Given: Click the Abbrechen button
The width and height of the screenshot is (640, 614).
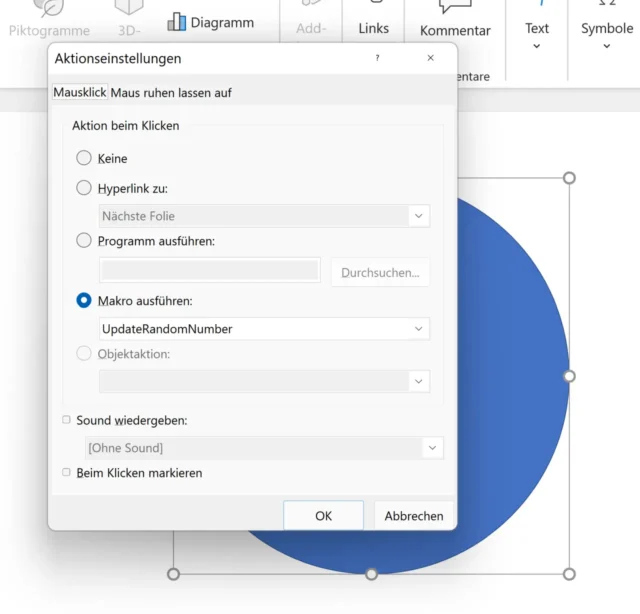Looking at the screenshot, I should point(414,516).
